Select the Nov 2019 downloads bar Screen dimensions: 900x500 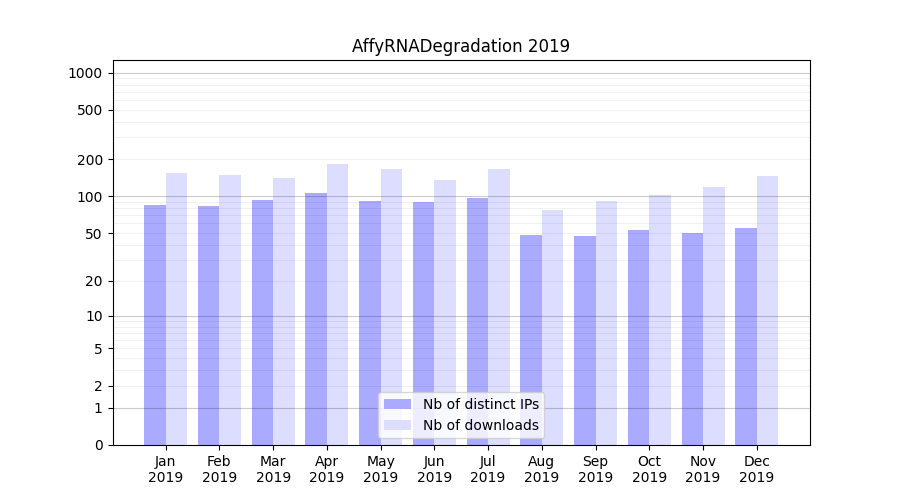[x=713, y=315]
